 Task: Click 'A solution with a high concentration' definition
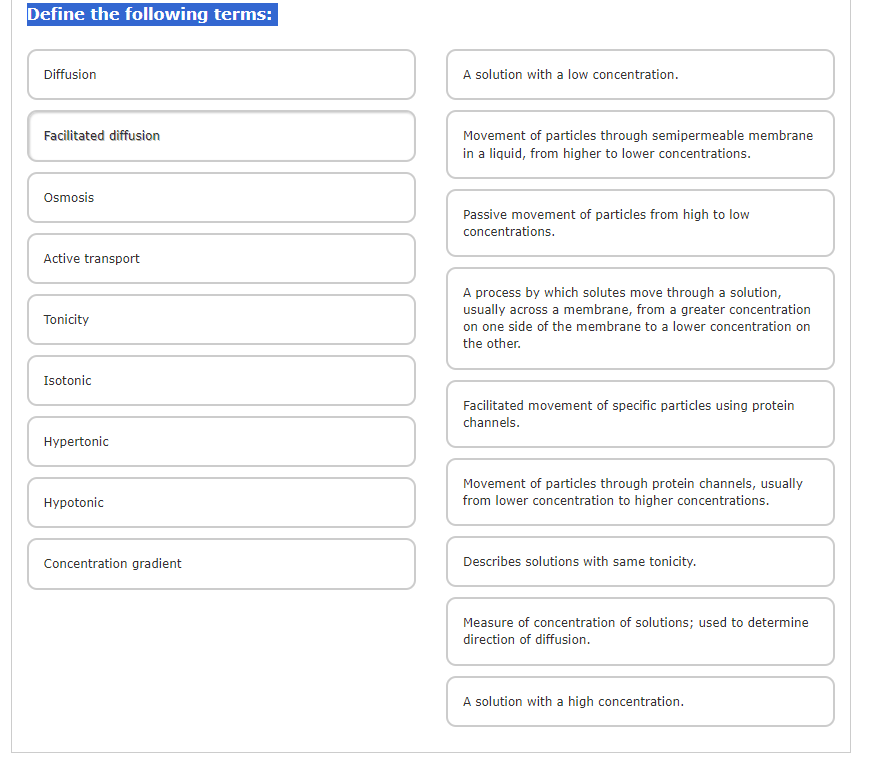coord(640,701)
